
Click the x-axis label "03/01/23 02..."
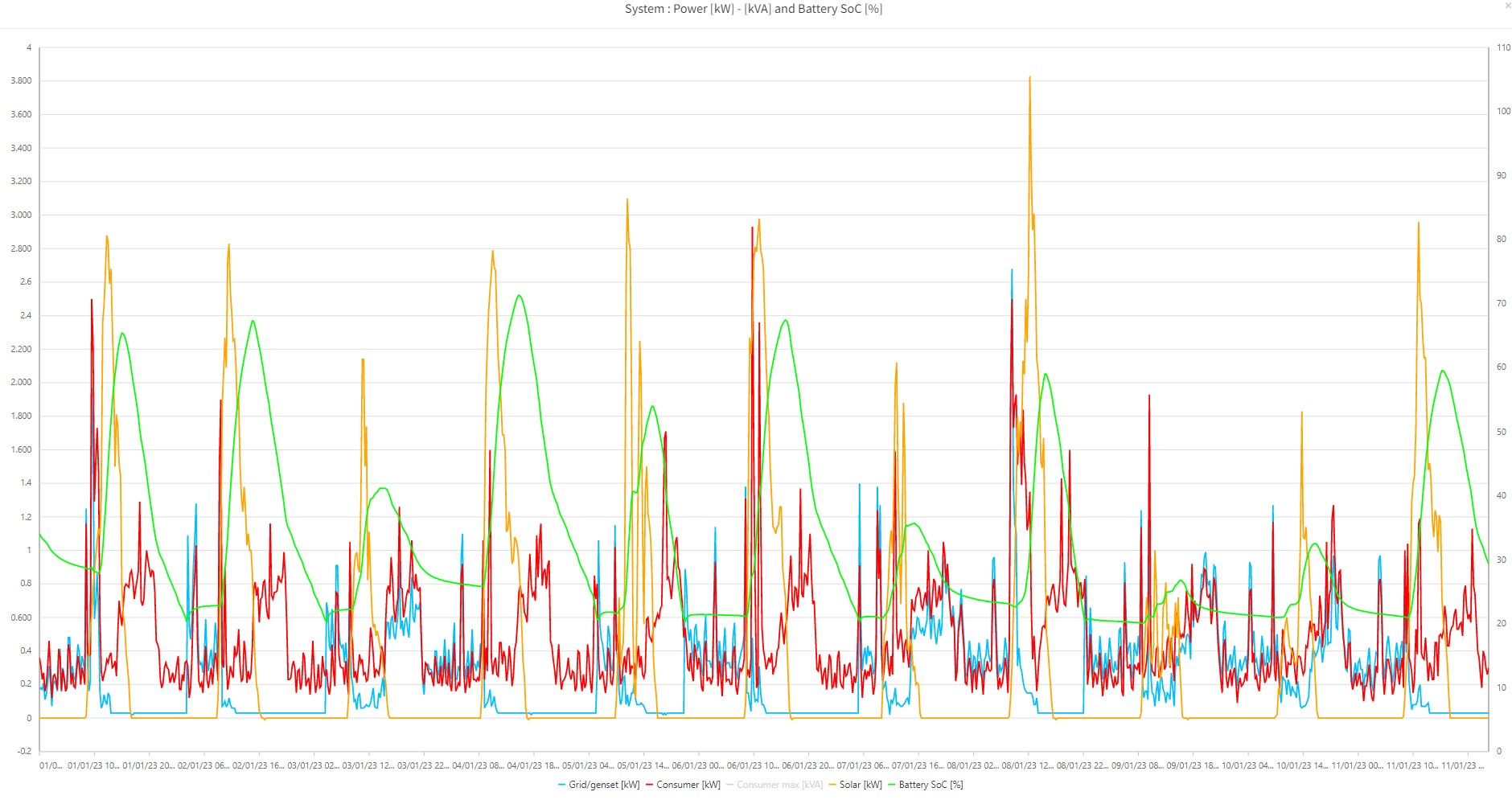tap(314, 765)
